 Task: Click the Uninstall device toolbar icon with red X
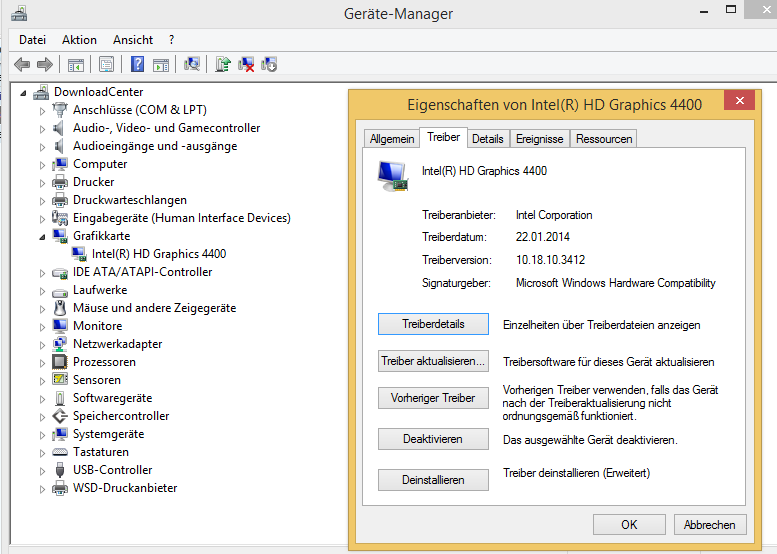246,64
